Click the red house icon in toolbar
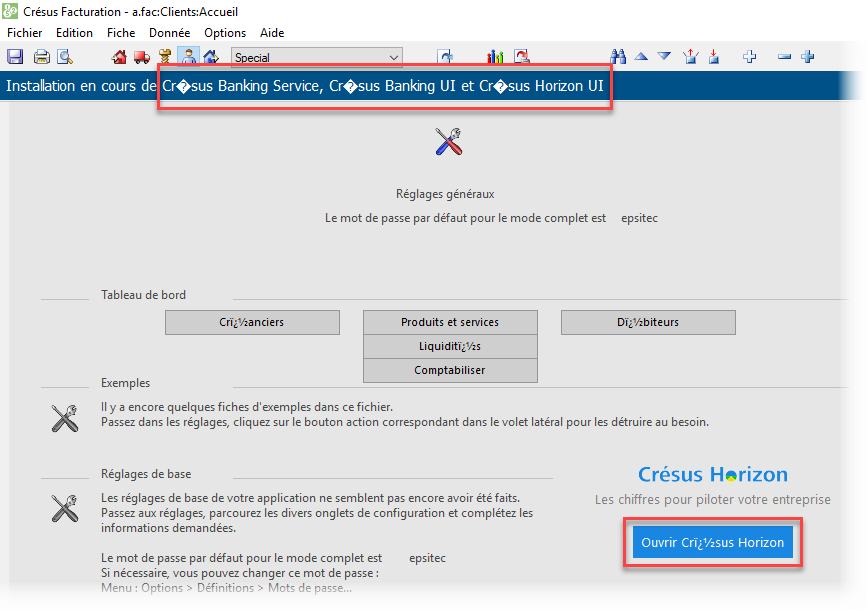Viewport: 868px width, 611px height. point(119,56)
